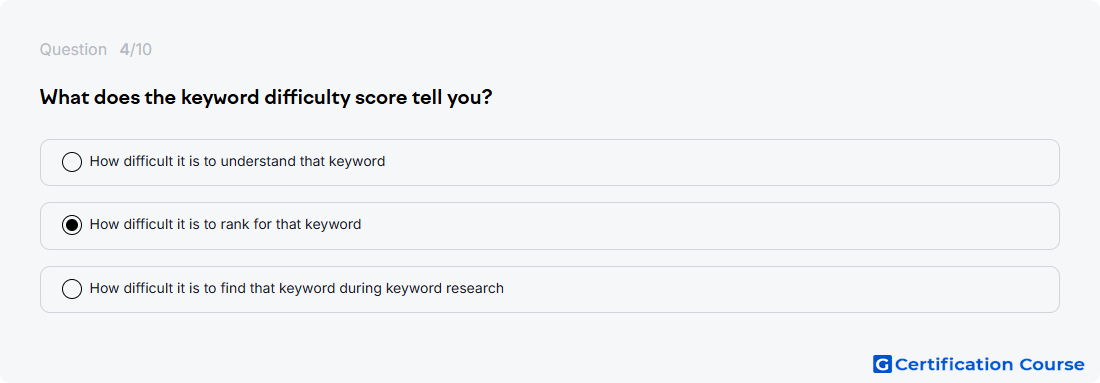Click the gray "Question" label
Screen dimensions: 1100x383
[x=73, y=50]
